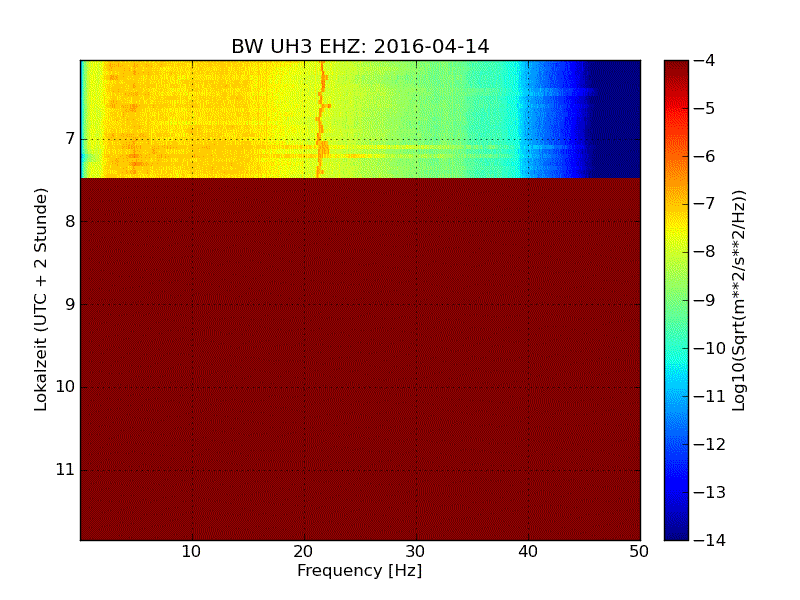
Task: Click the y-axis tick label '9'
Action: (x=70, y=305)
